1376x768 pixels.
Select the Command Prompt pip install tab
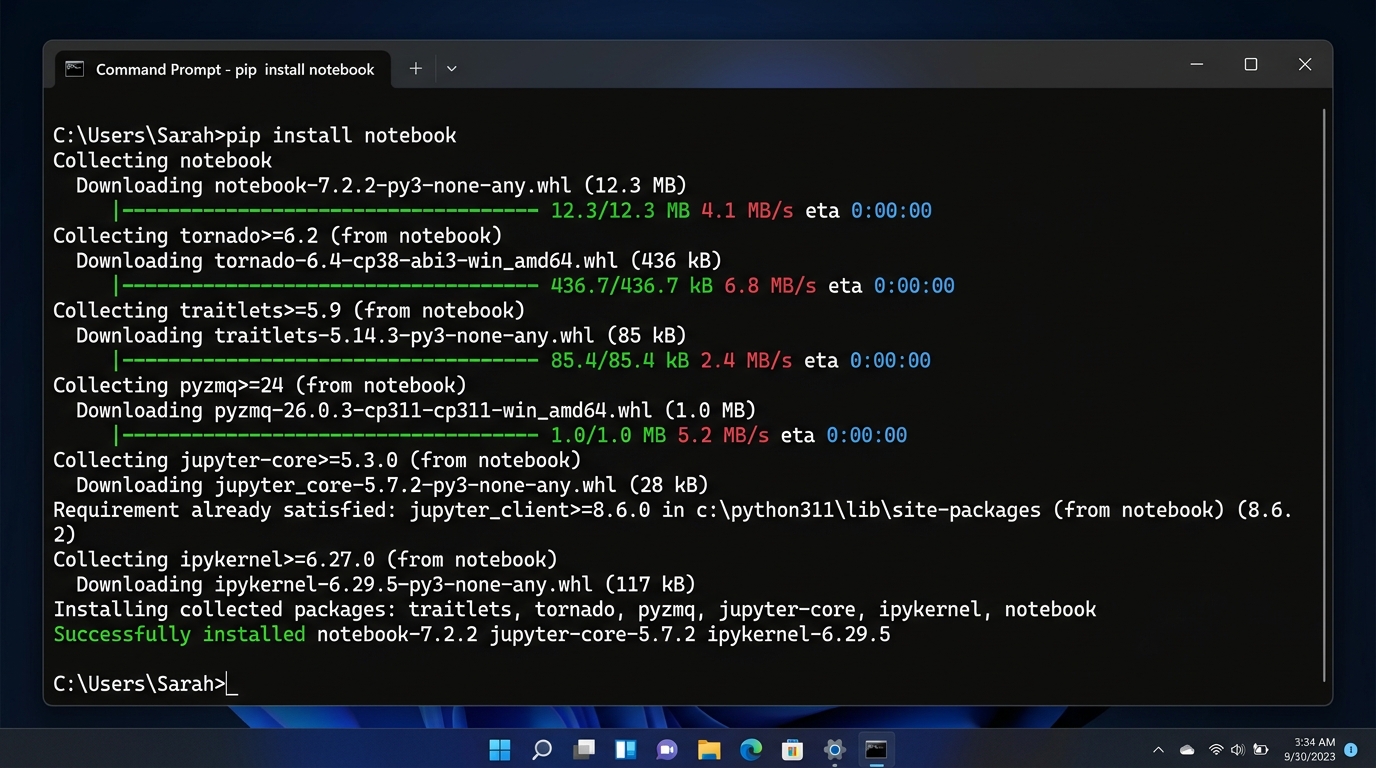[x=220, y=69]
